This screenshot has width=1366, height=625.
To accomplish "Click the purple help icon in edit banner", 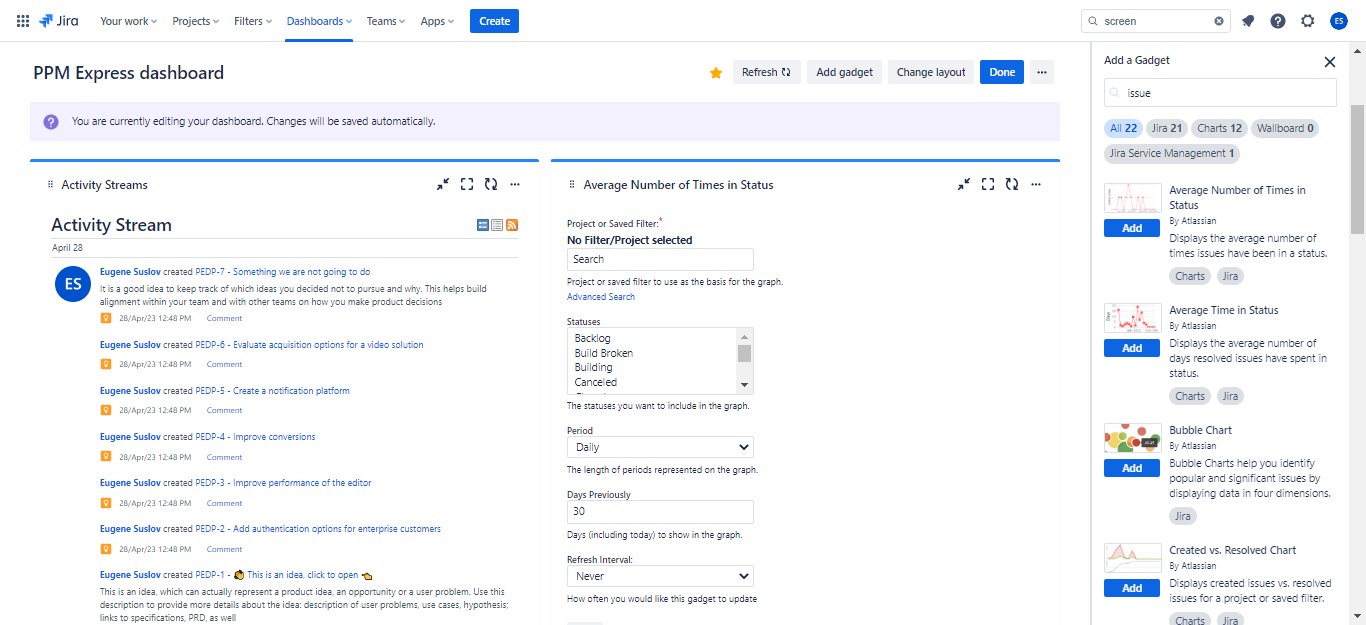I will click(x=51, y=121).
